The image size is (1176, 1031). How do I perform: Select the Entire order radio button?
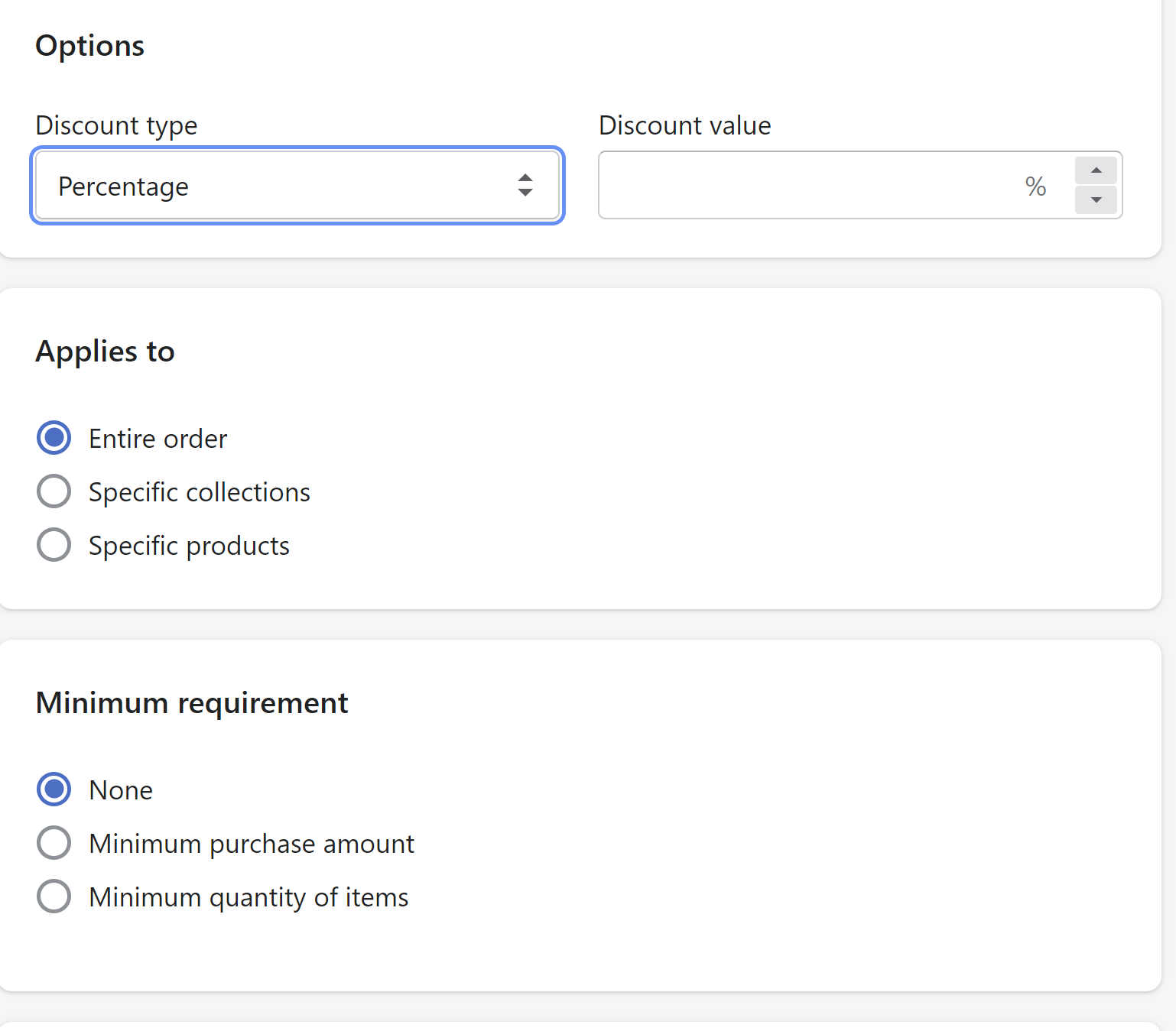click(54, 438)
